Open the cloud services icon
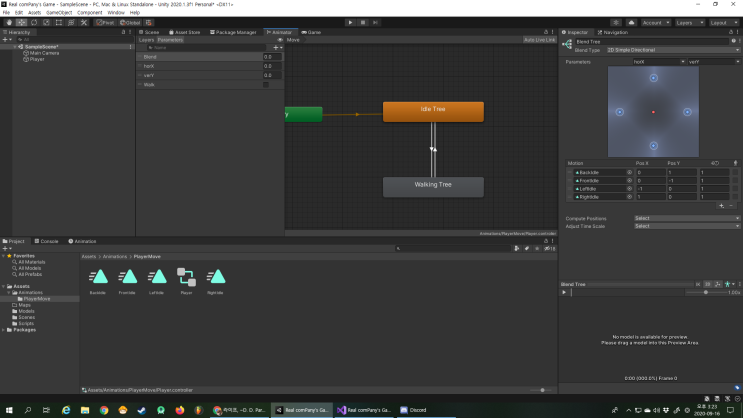 click(x=631, y=22)
